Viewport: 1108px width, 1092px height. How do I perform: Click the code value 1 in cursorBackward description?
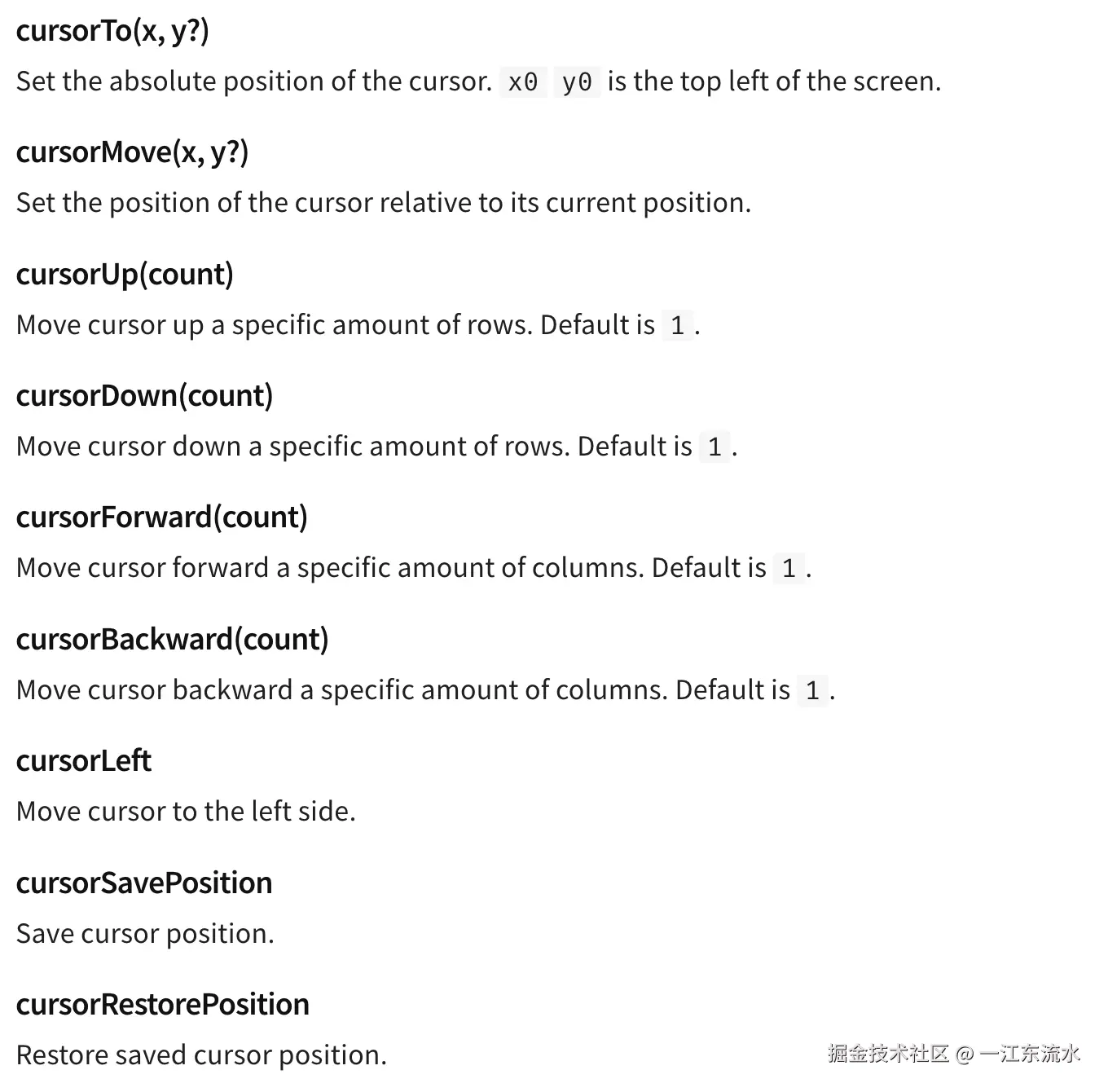(812, 691)
